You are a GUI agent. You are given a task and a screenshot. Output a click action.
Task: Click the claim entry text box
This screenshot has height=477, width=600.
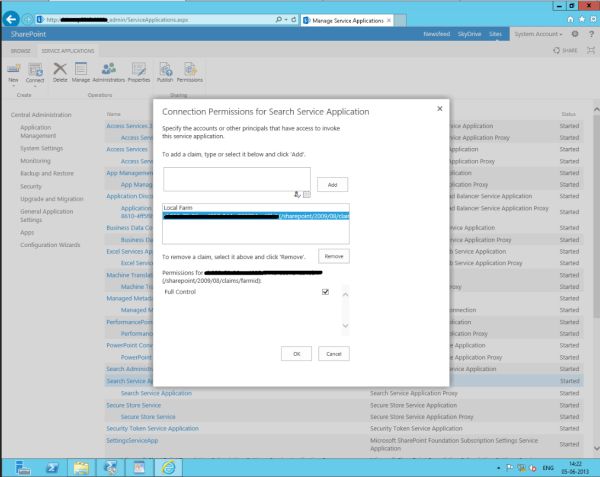(x=237, y=179)
